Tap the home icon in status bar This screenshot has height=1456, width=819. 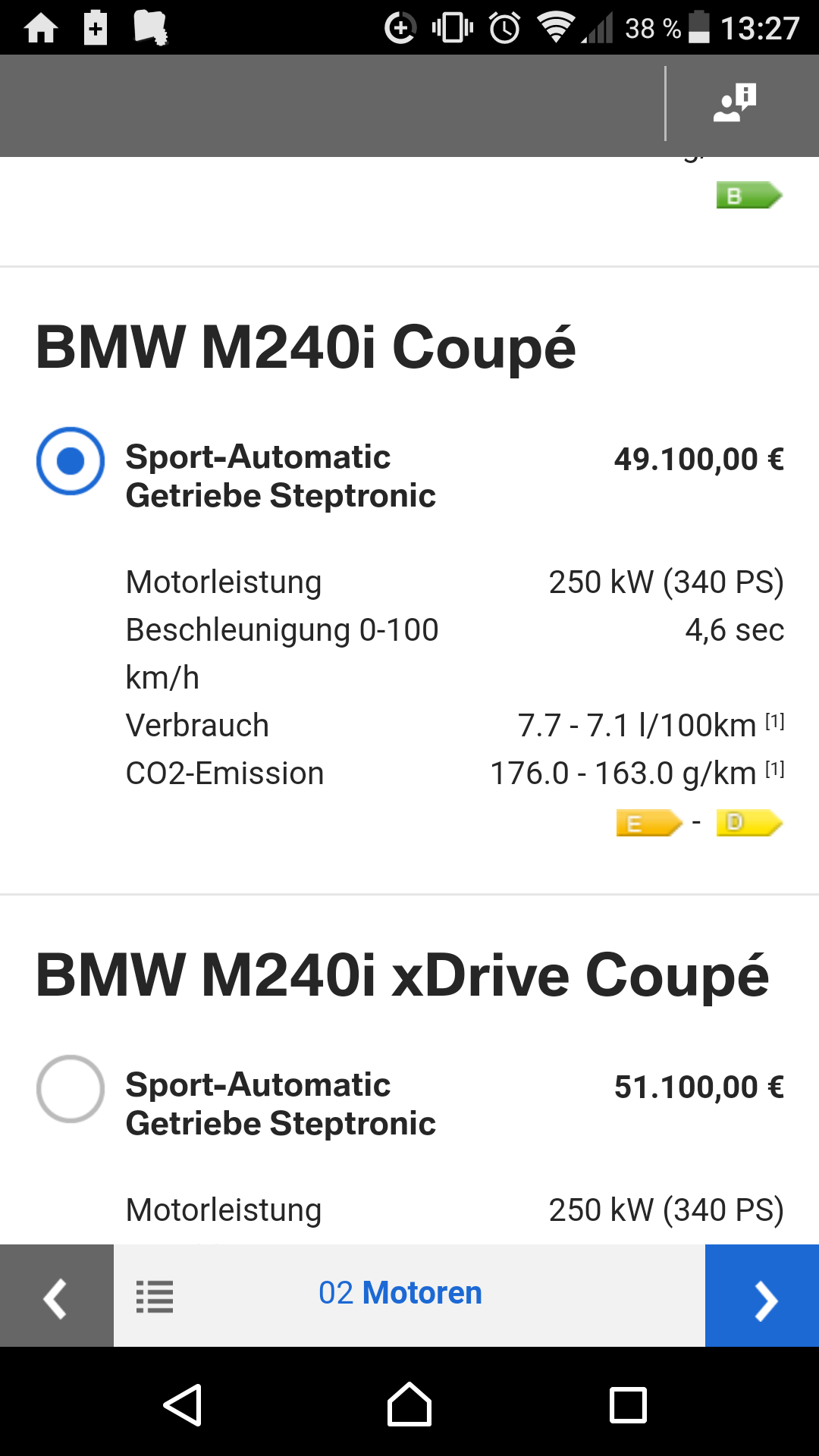point(41,29)
